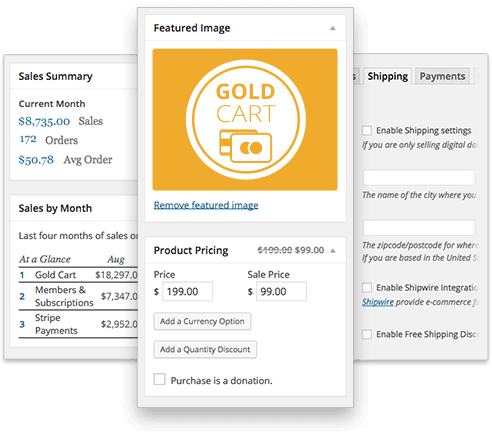Screen dimensions: 492x435
Task: Collapse the Product Pricing panel arrow
Action: point(332,251)
